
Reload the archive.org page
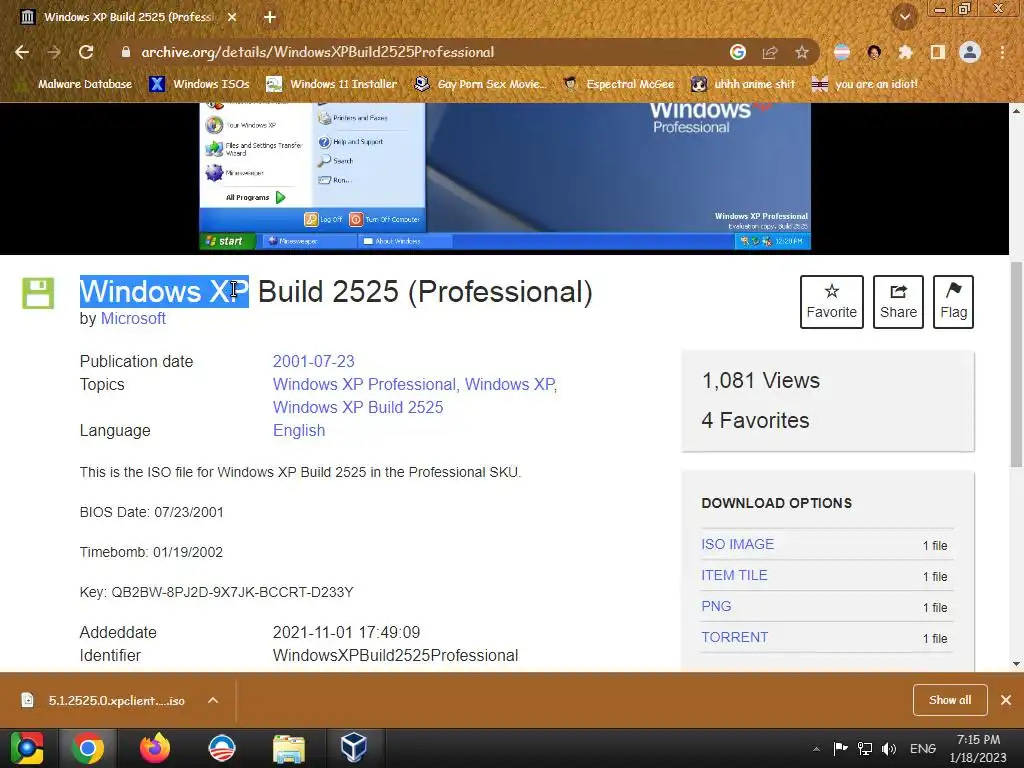[x=86, y=52]
